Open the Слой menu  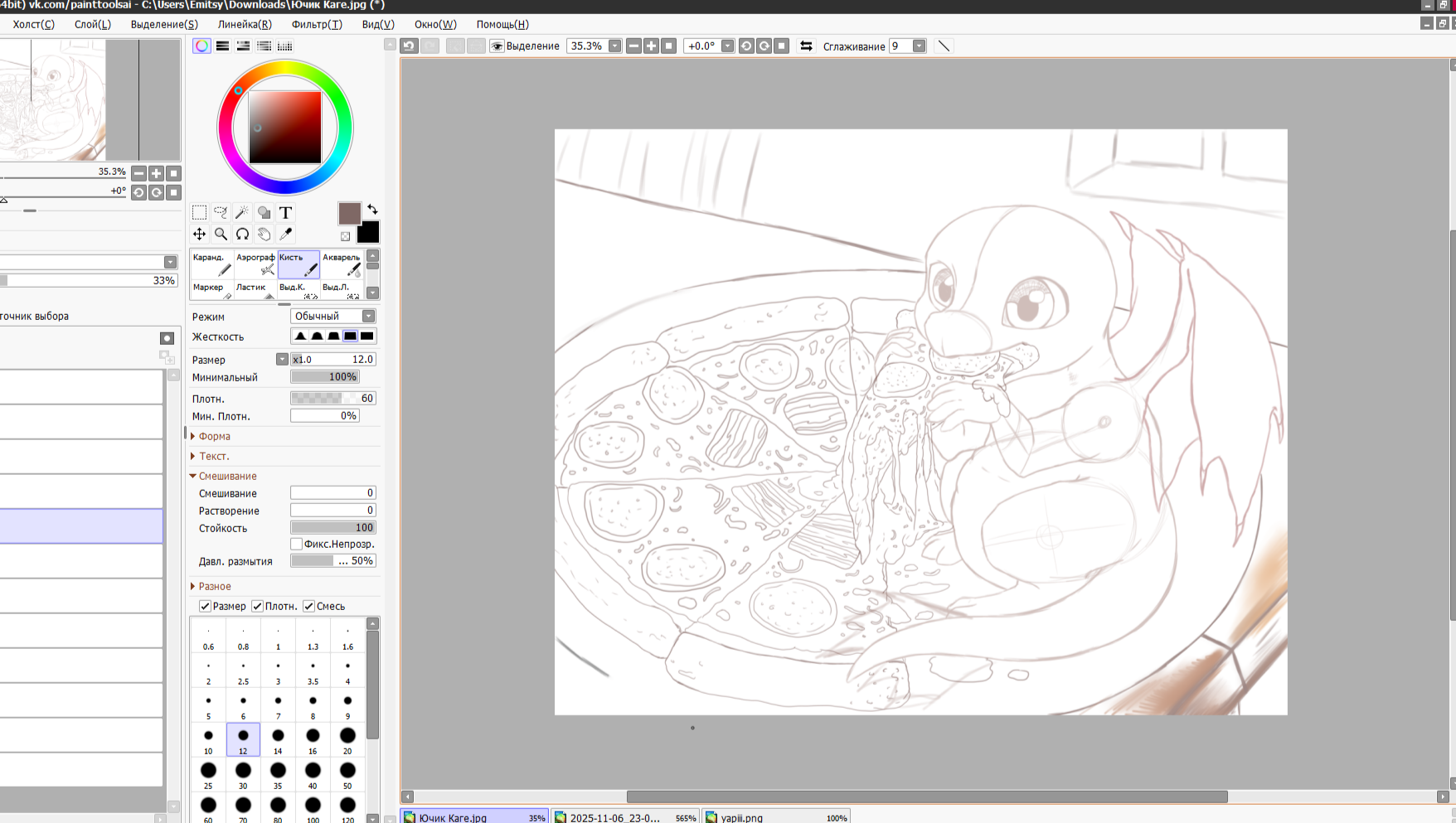(93, 24)
